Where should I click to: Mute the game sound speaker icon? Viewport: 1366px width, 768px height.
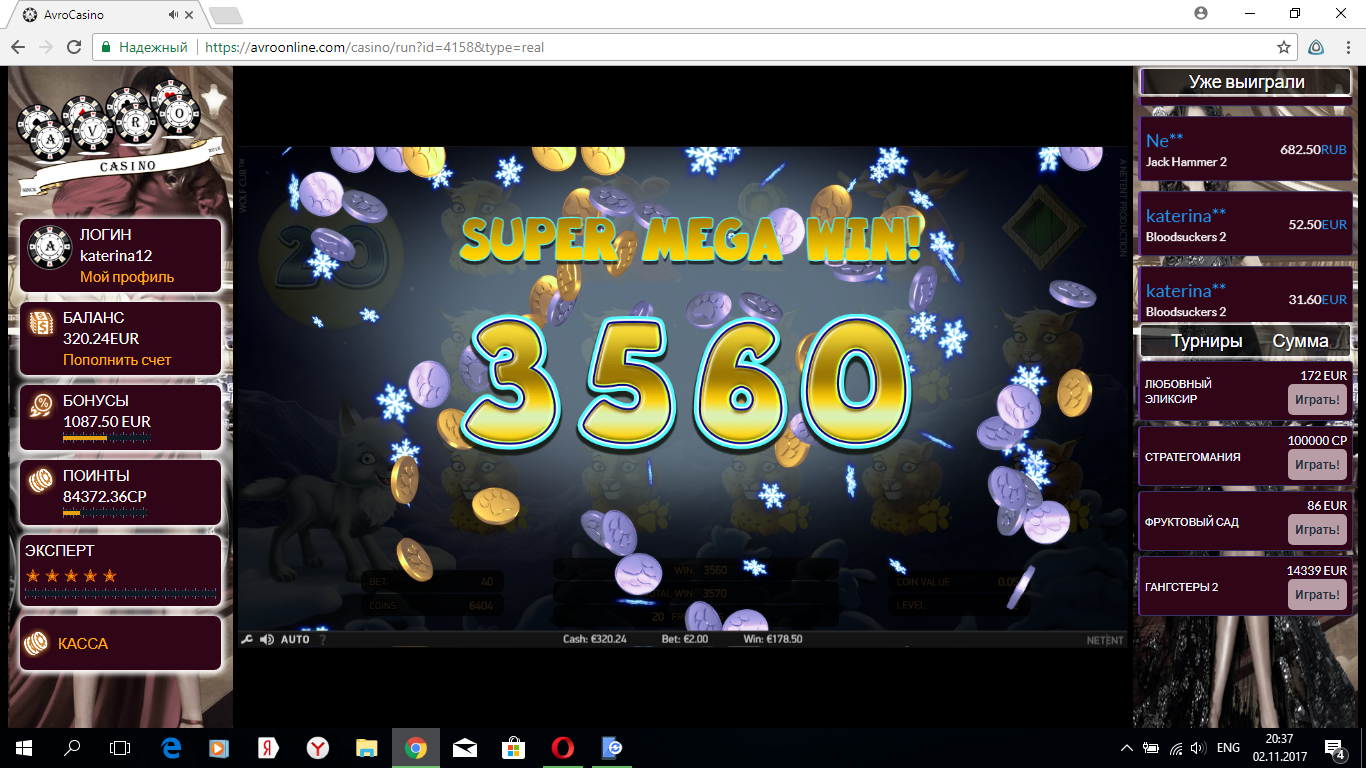point(267,639)
